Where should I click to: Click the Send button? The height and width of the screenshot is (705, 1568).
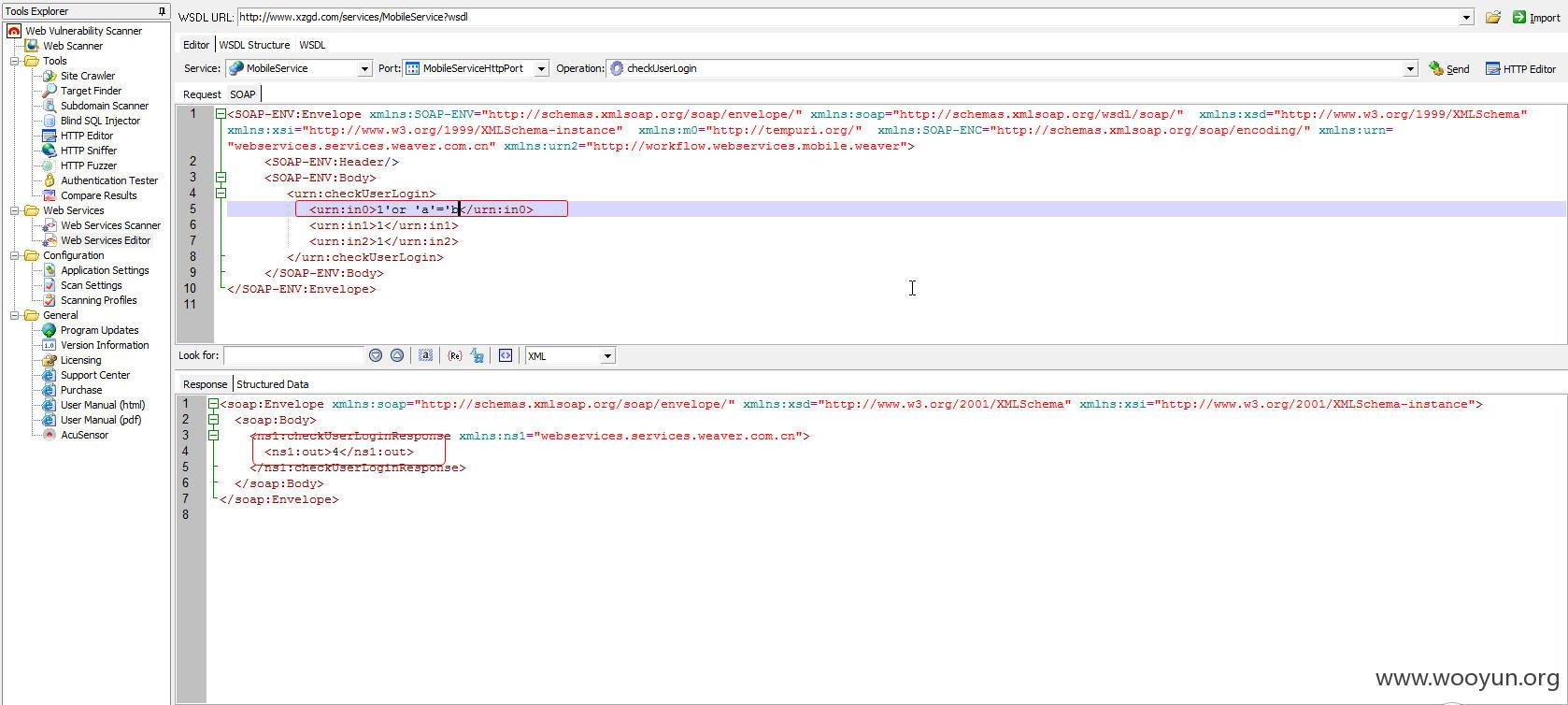pyautogui.click(x=1449, y=68)
